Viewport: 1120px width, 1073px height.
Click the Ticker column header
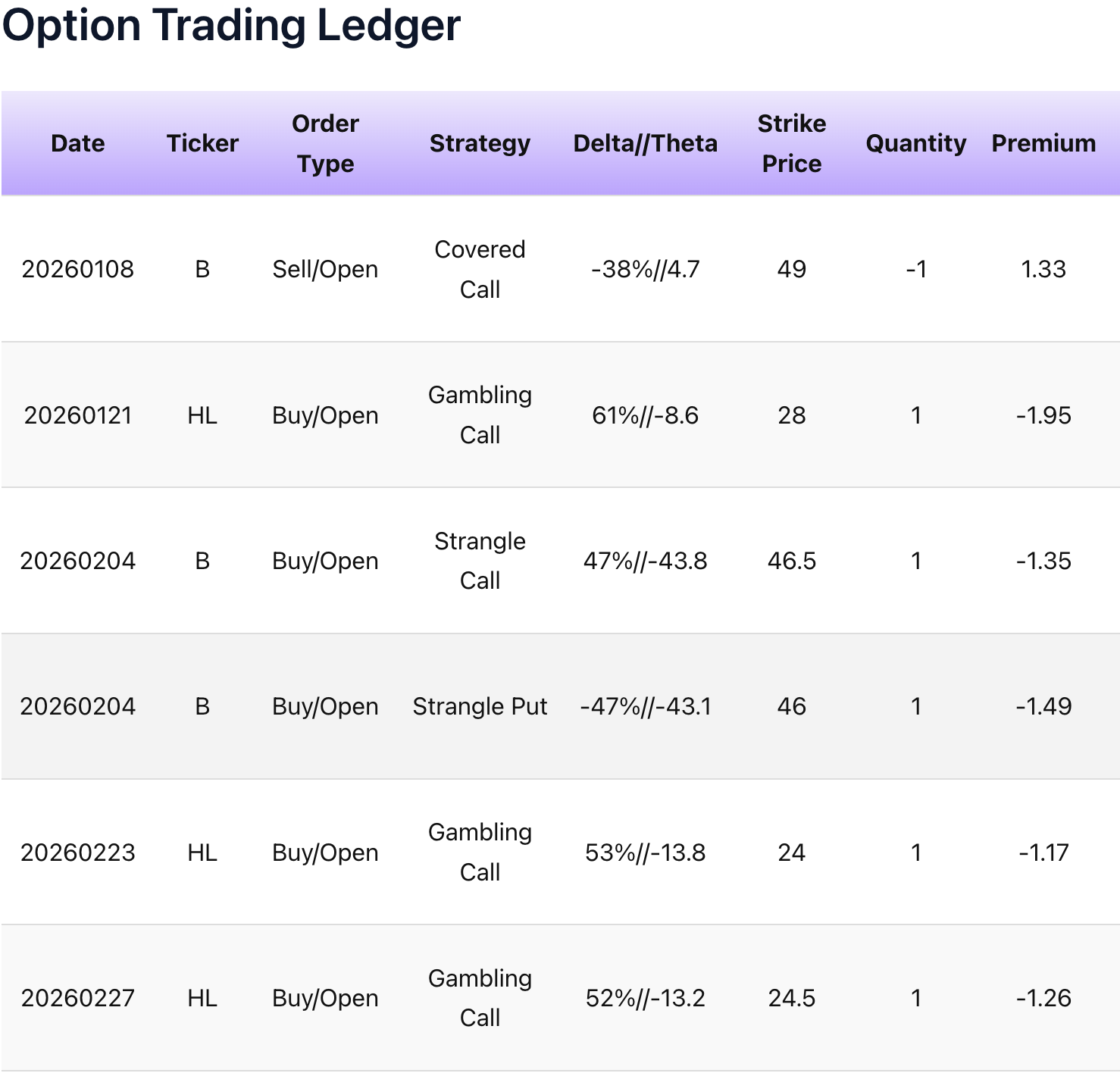[x=202, y=143]
